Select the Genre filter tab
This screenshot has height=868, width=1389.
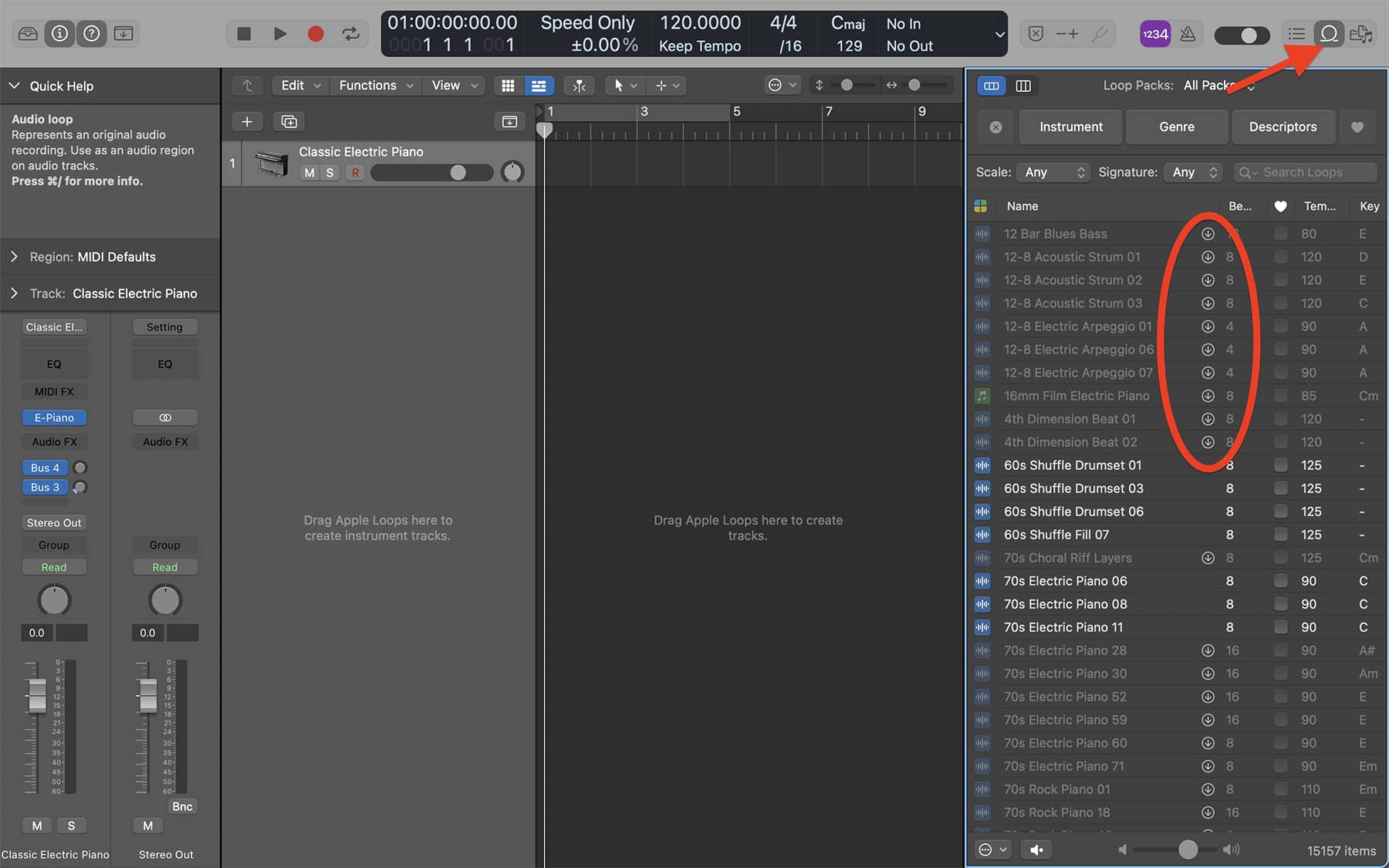click(1177, 127)
